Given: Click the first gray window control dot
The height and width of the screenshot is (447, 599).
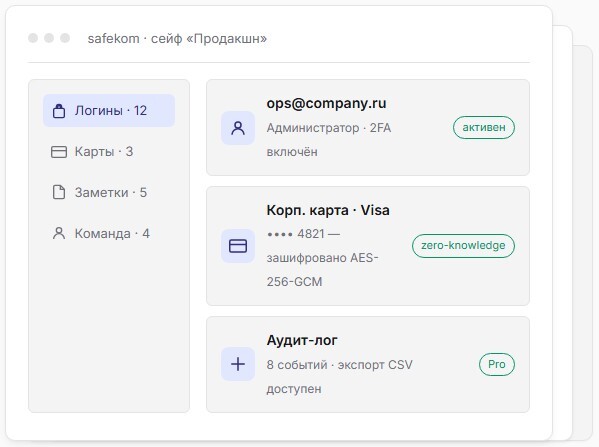Looking at the screenshot, I should point(33,38).
